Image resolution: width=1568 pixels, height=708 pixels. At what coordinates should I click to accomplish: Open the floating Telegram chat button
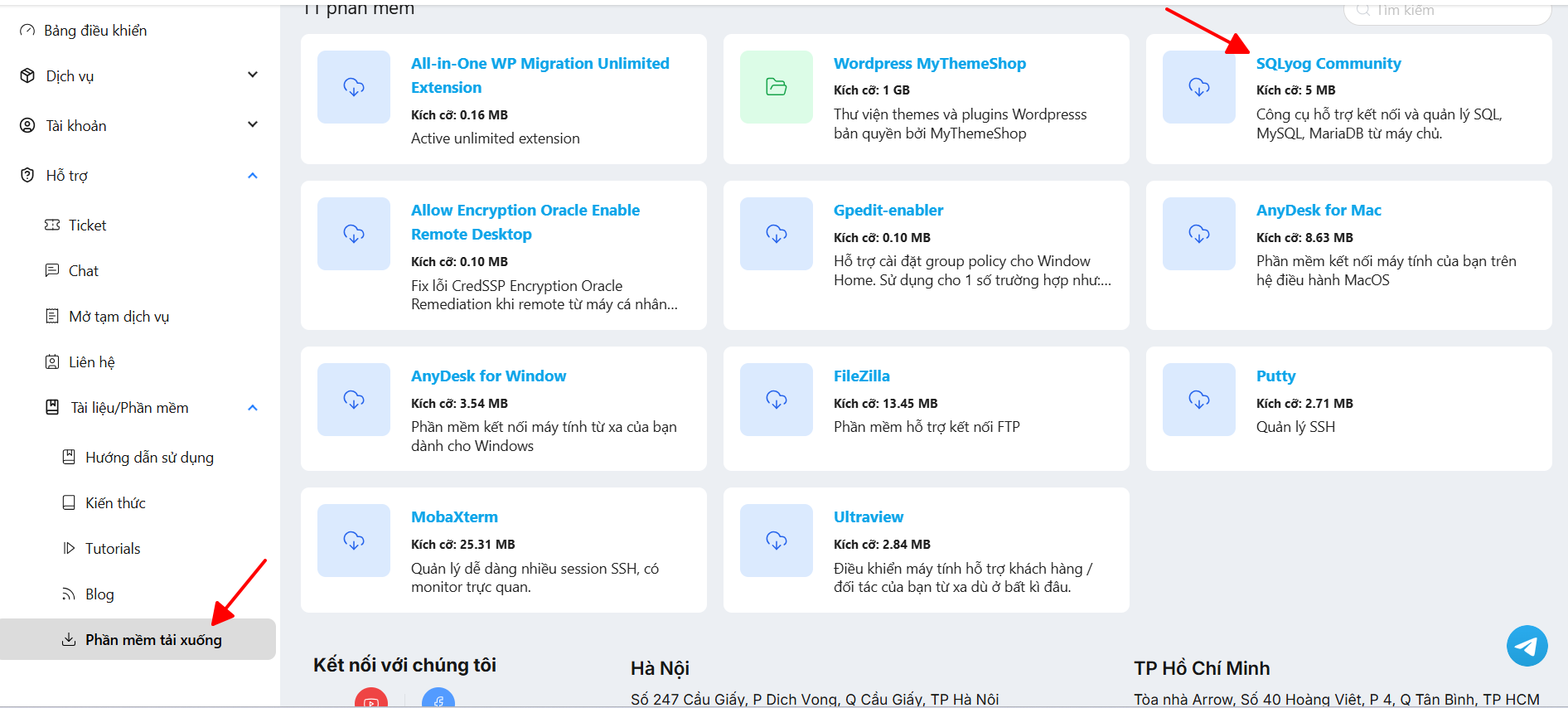(x=1527, y=646)
